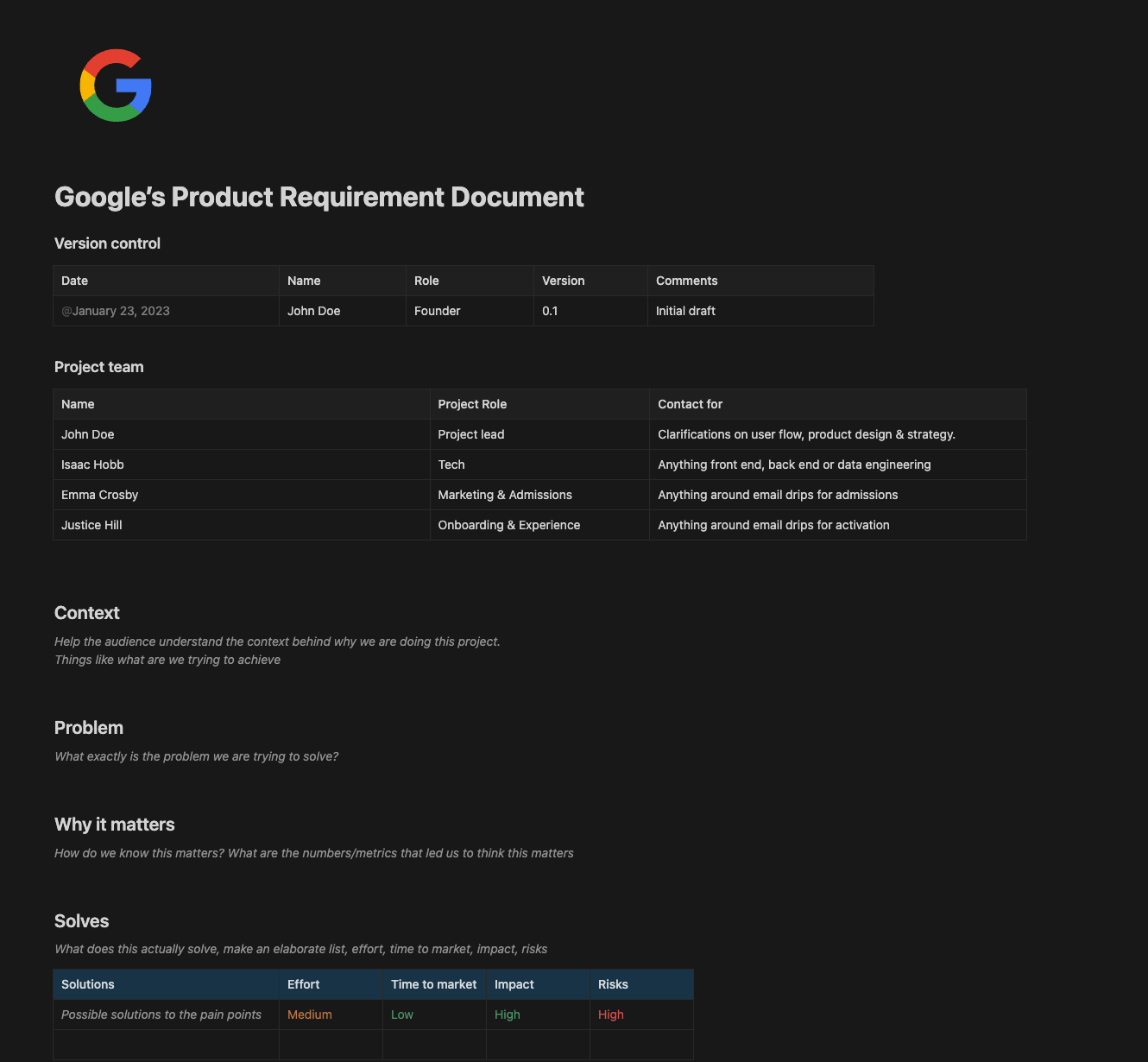Screen dimensions: 1148x1062
Task: Click the Solutions column header
Action: 166,984
